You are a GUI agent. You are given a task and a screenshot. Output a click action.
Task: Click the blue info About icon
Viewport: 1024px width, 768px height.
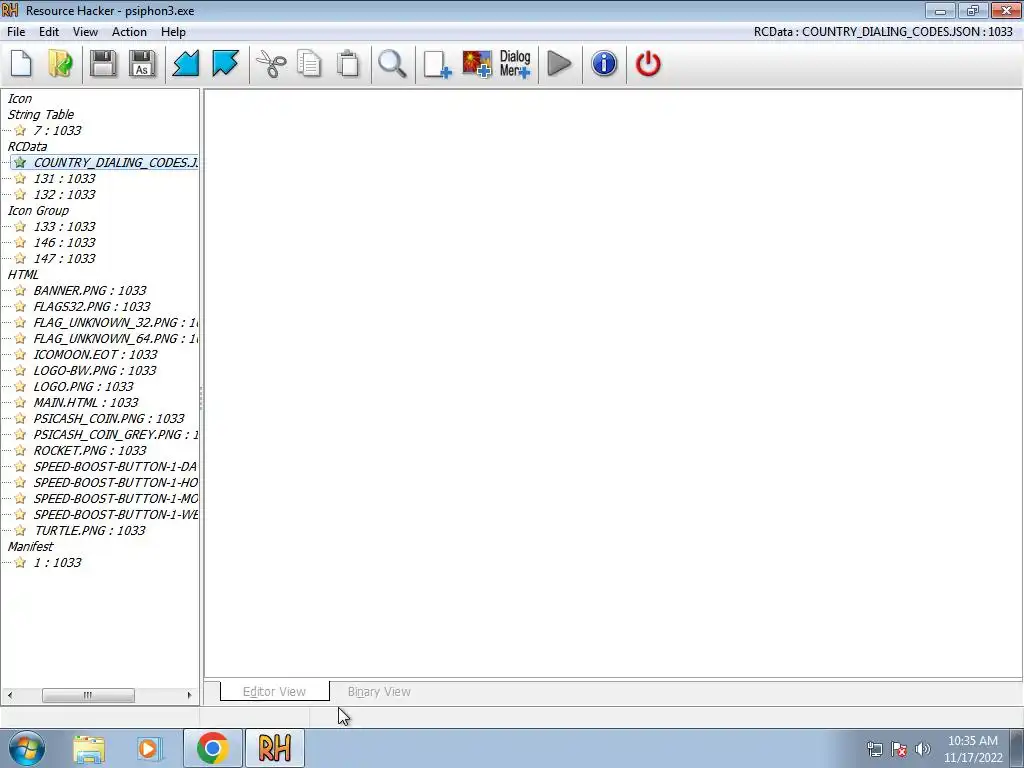coord(604,64)
